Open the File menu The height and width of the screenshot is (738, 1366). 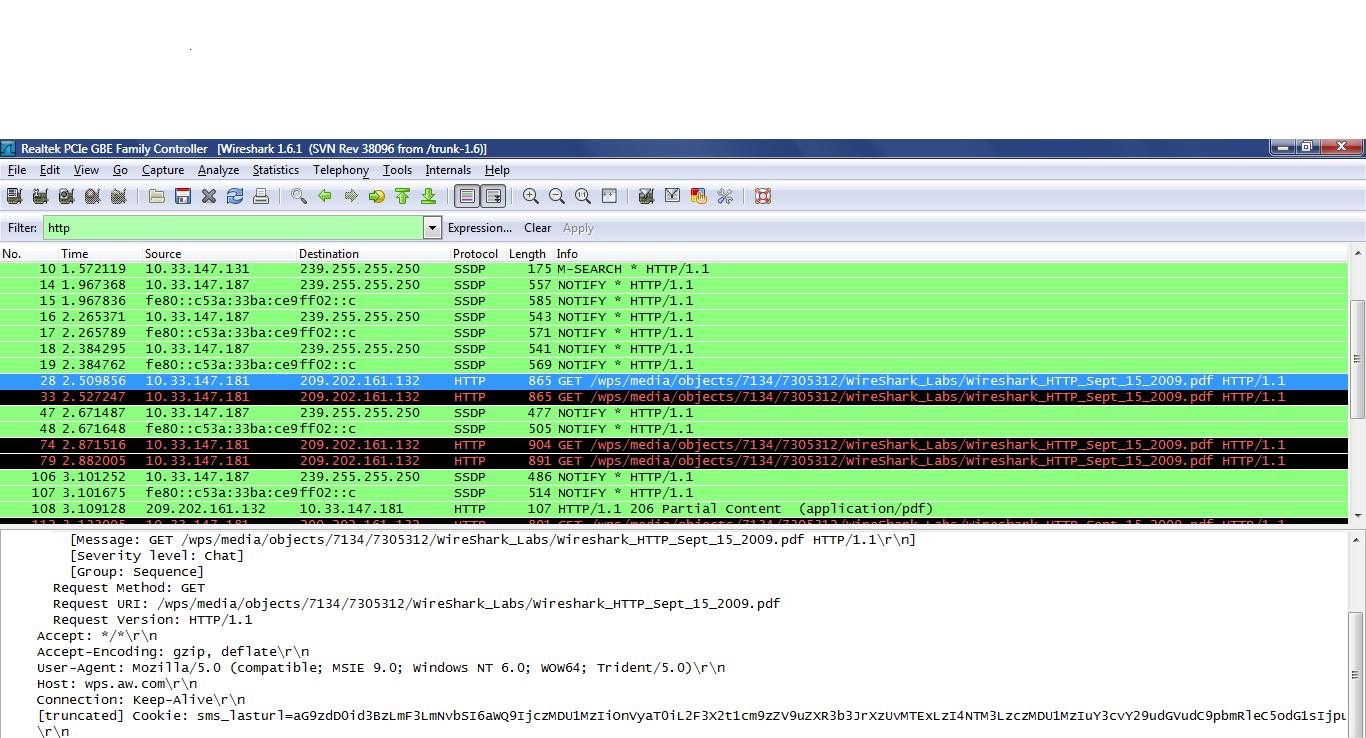point(17,170)
